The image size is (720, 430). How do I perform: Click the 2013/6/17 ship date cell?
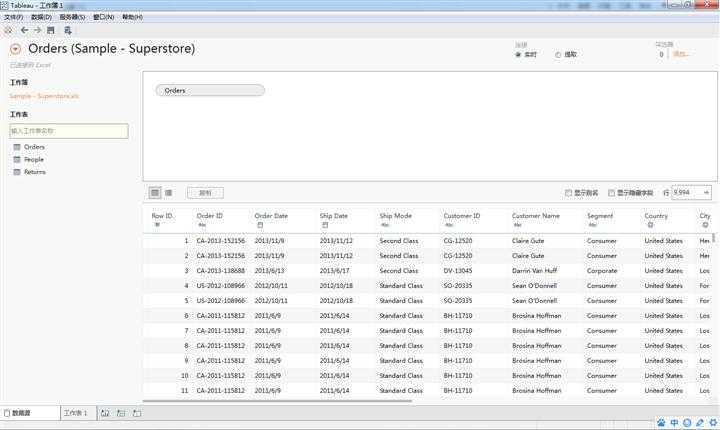pos(334,271)
